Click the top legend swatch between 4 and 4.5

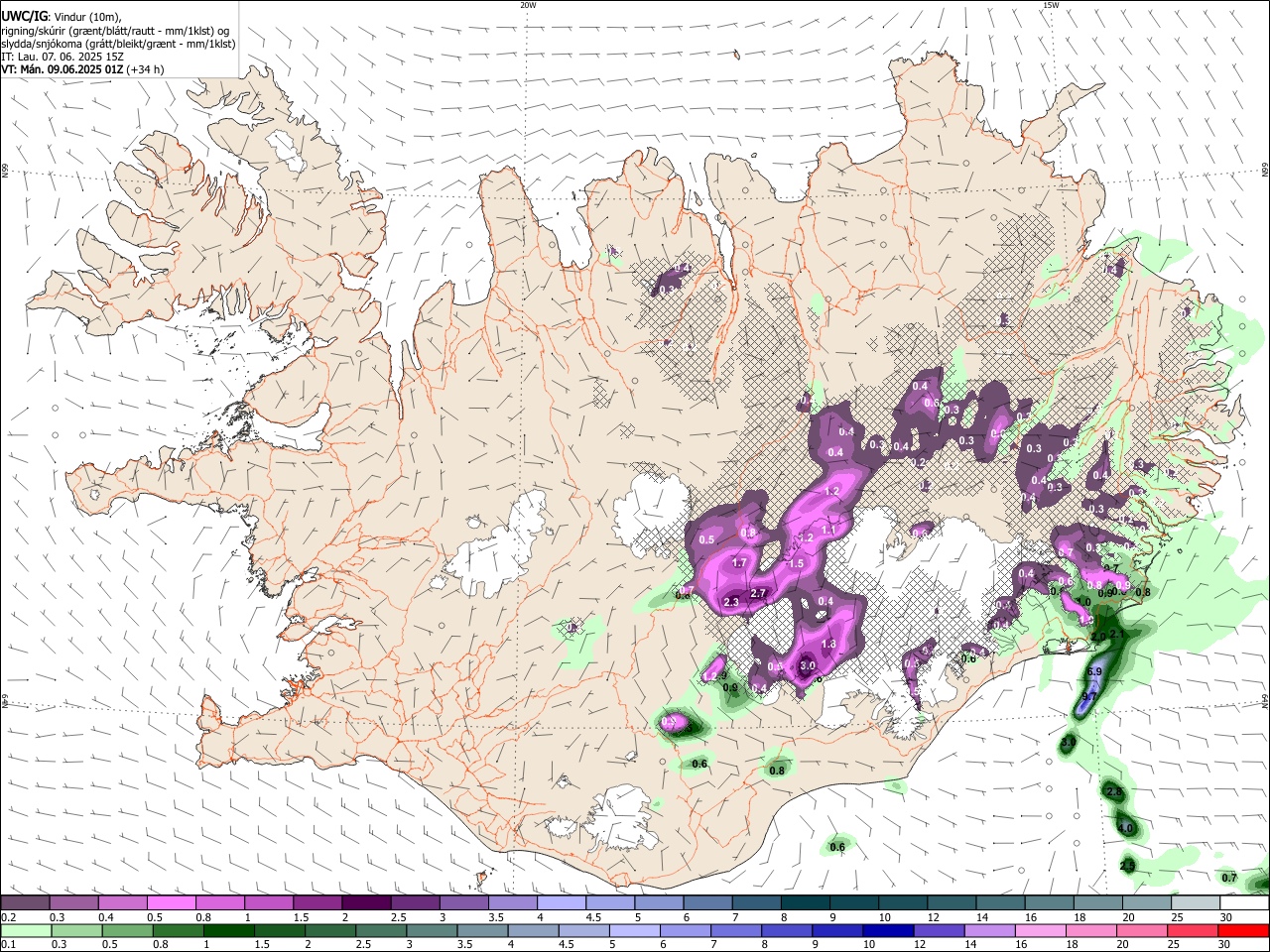pyautogui.click(x=562, y=902)
